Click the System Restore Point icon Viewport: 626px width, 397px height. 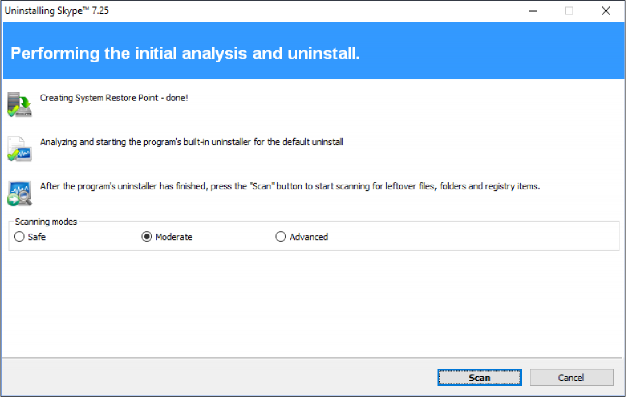19,105
